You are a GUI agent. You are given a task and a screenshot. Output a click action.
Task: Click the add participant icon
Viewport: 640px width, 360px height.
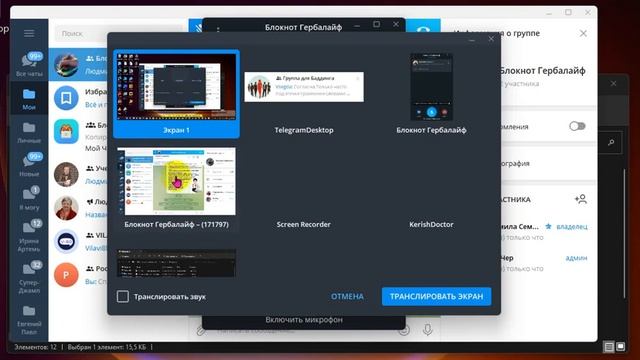click(580, 199)
